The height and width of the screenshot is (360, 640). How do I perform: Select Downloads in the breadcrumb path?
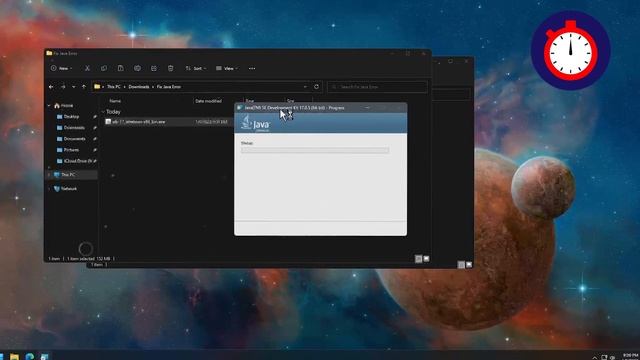139,87
